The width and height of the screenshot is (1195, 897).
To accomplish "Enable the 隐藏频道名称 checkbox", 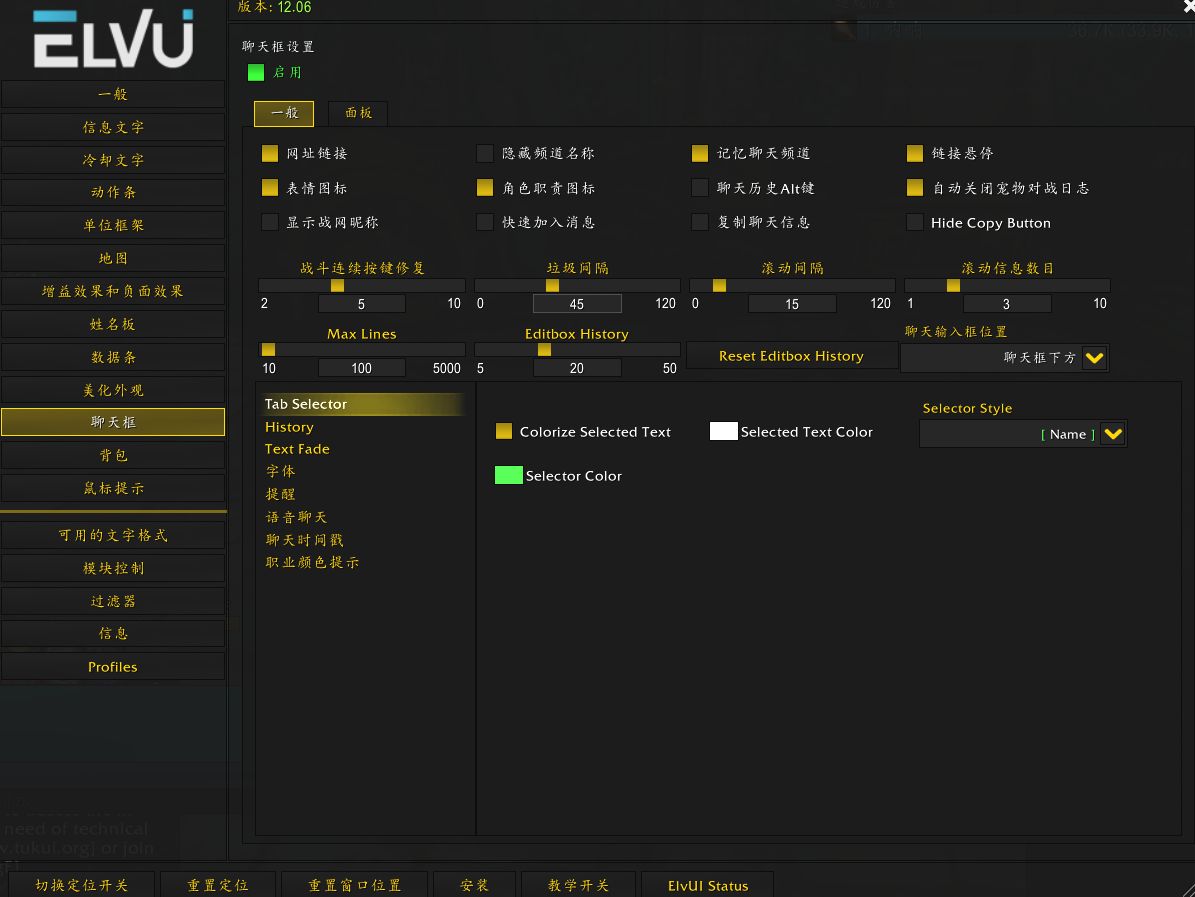I will pos(485,154).
